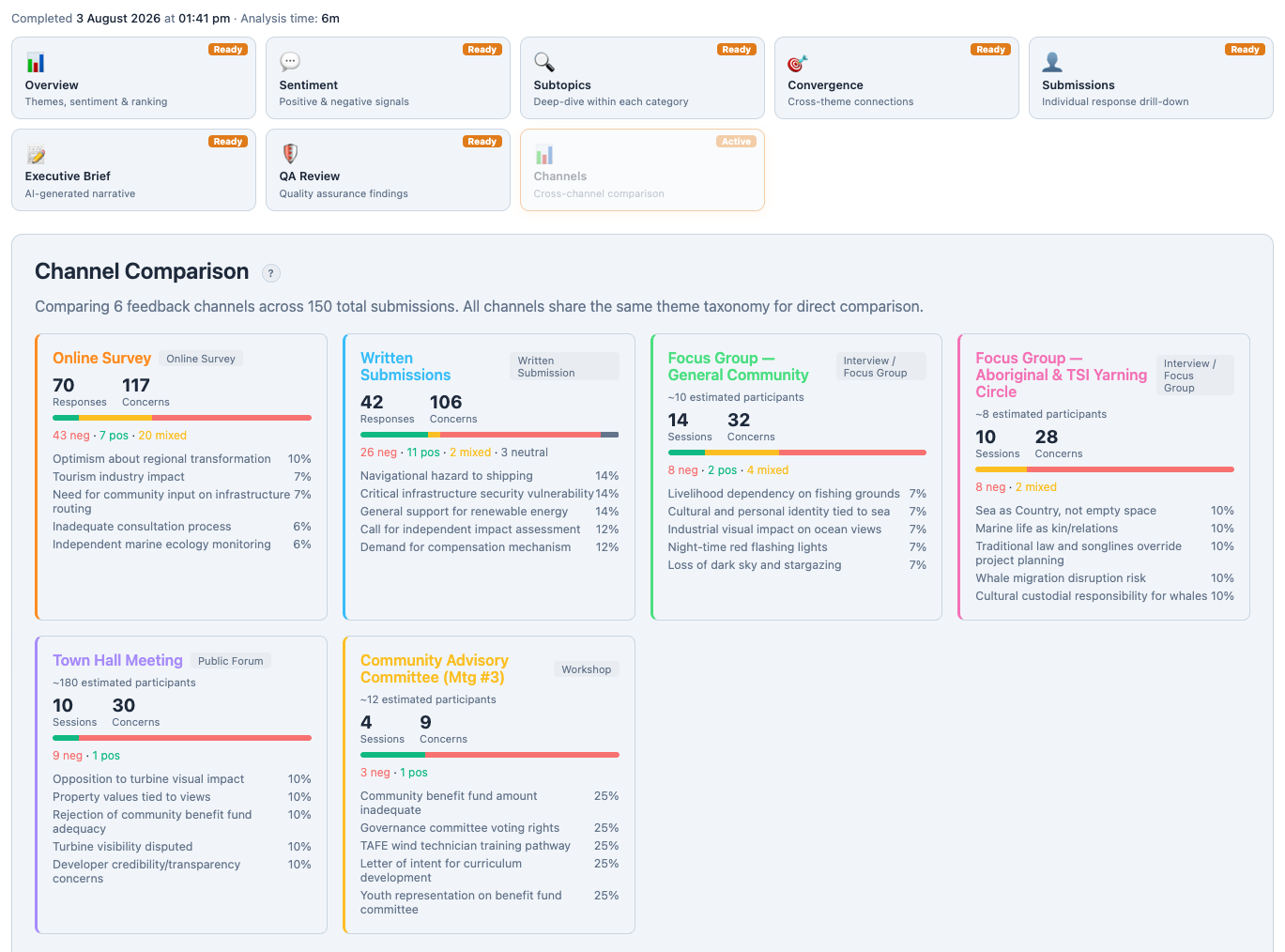Switch to the Sentiment tab card
Viewport: 1285px width, 952px height.
click(x=388, y=78)
